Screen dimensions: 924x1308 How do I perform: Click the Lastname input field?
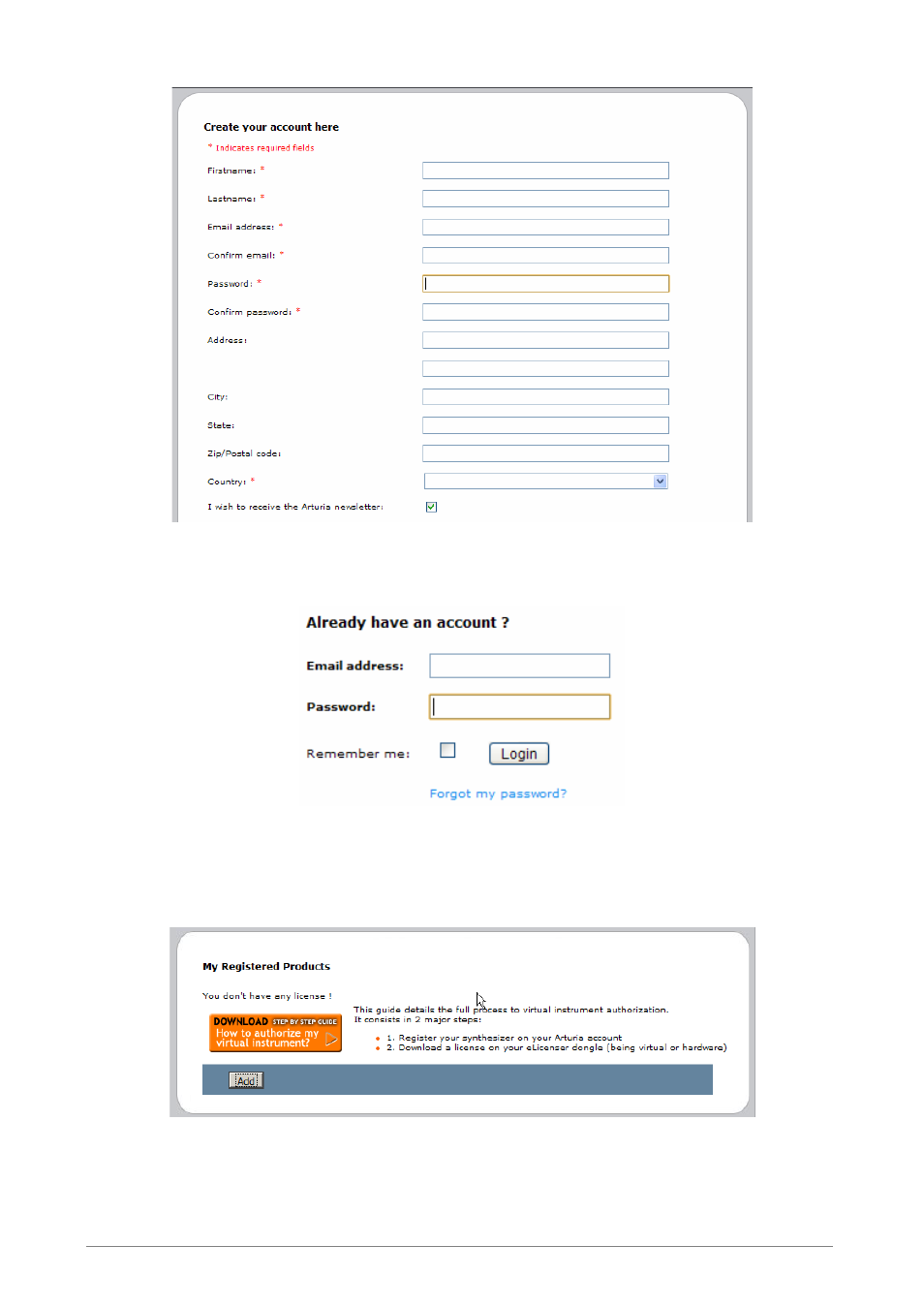click(545, 199)
